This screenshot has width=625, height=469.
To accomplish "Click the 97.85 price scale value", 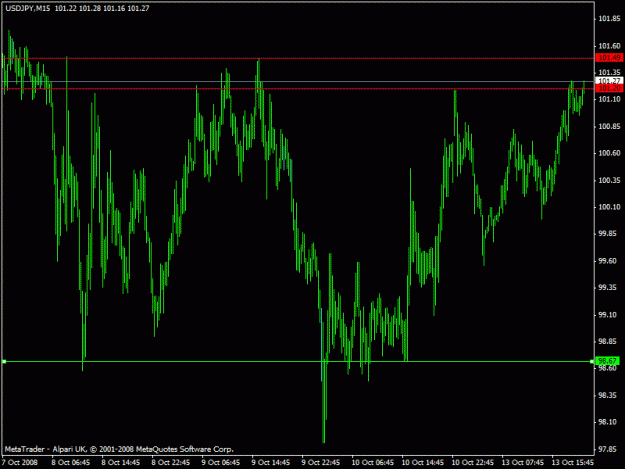I will tap(609, 449).
